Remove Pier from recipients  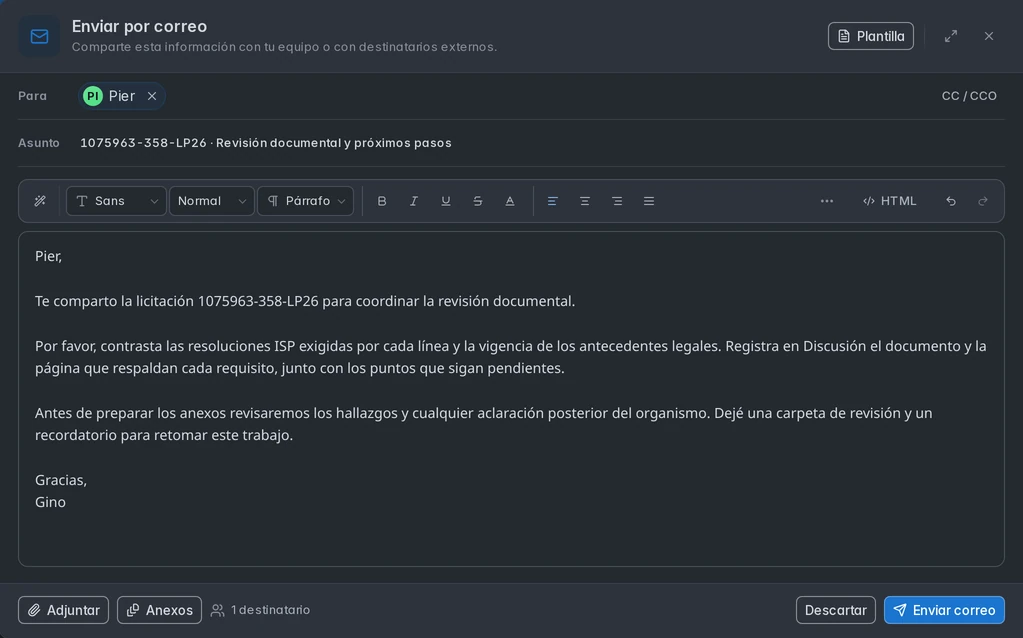click(x=152, y=96)
